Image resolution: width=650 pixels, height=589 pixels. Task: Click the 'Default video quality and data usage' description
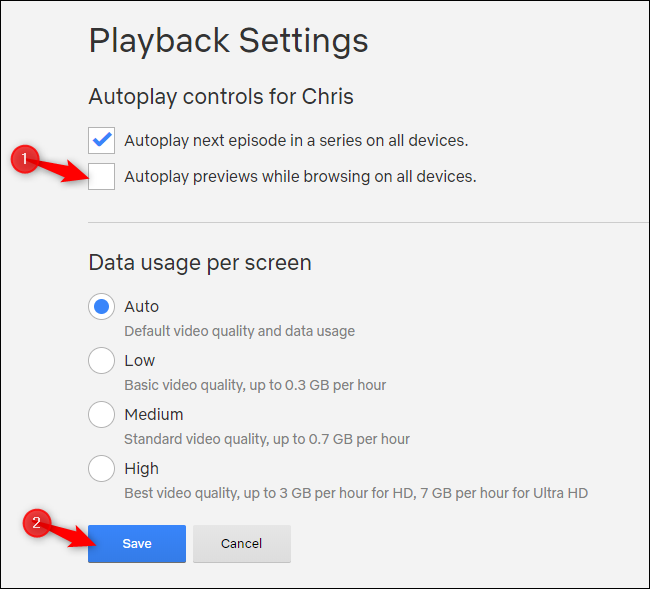(239, 331)
